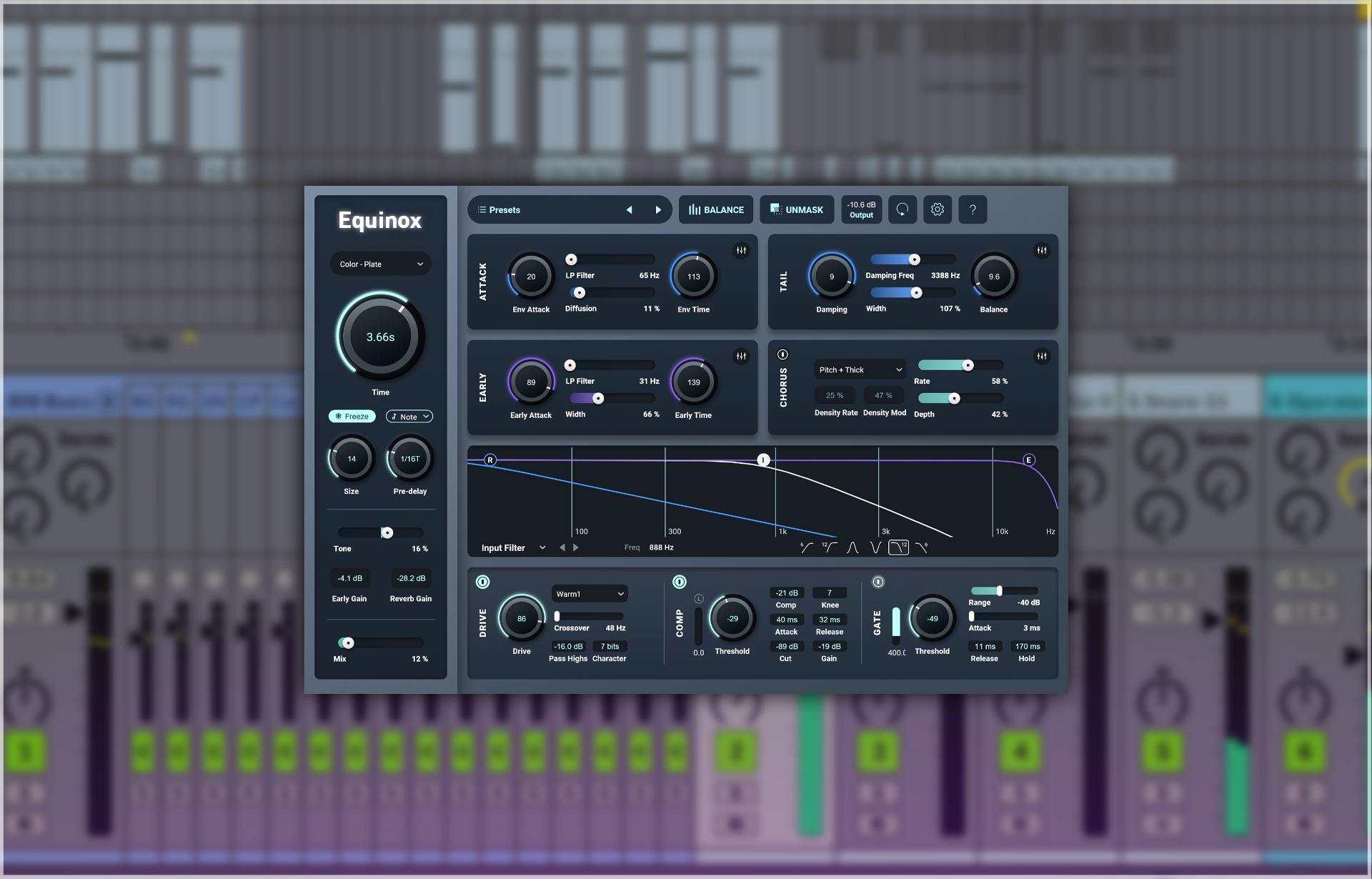
Task: Select the E node on filter graph
Action: click(x=1029, y=460)
